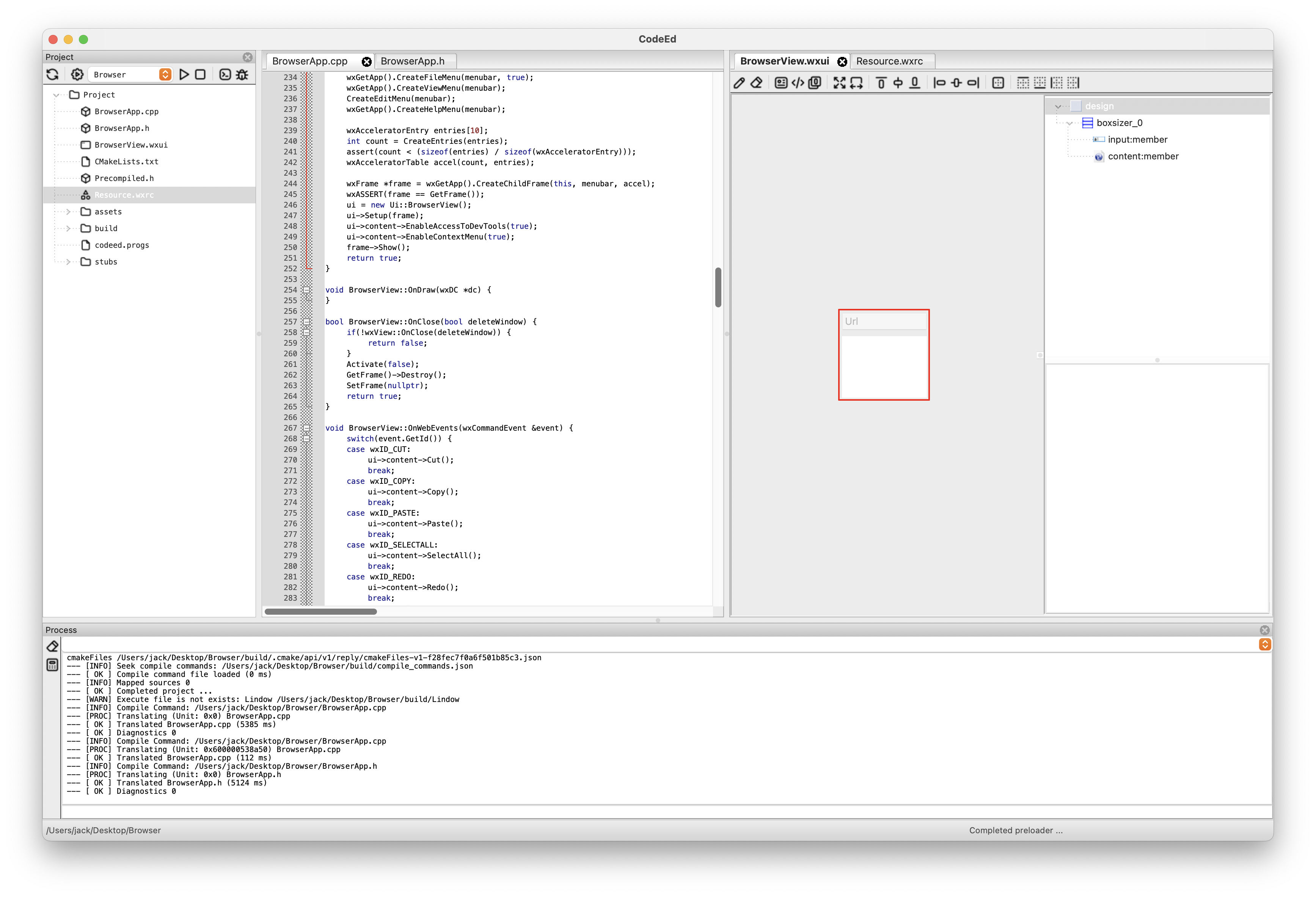Open the terminal icon in Project toolbar

click(x=225, y=74)
